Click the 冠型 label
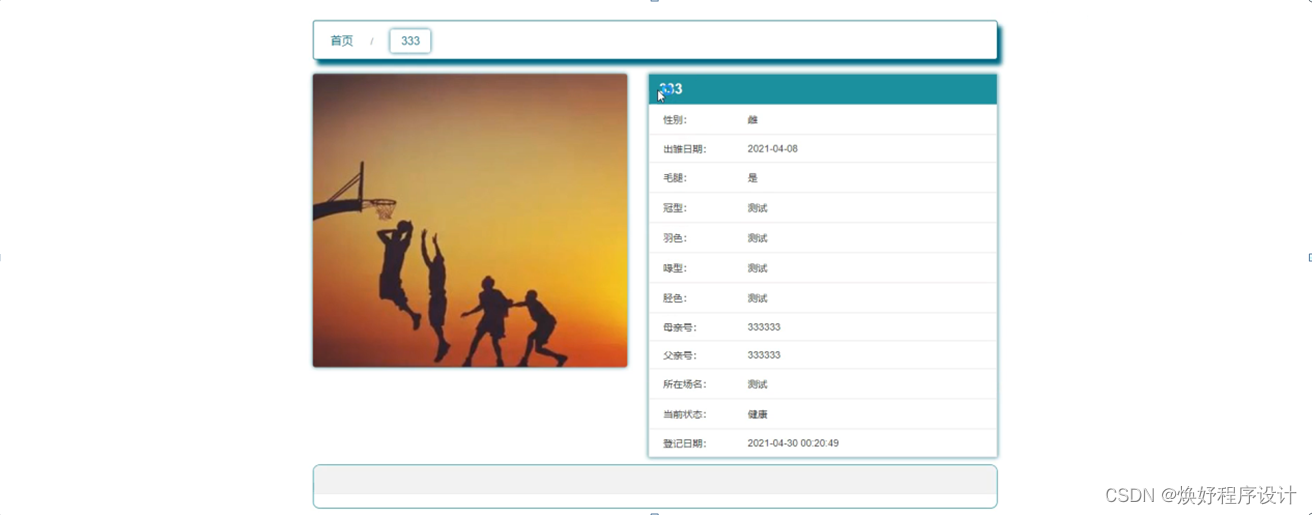1312x515 pixels. [675, 208]
